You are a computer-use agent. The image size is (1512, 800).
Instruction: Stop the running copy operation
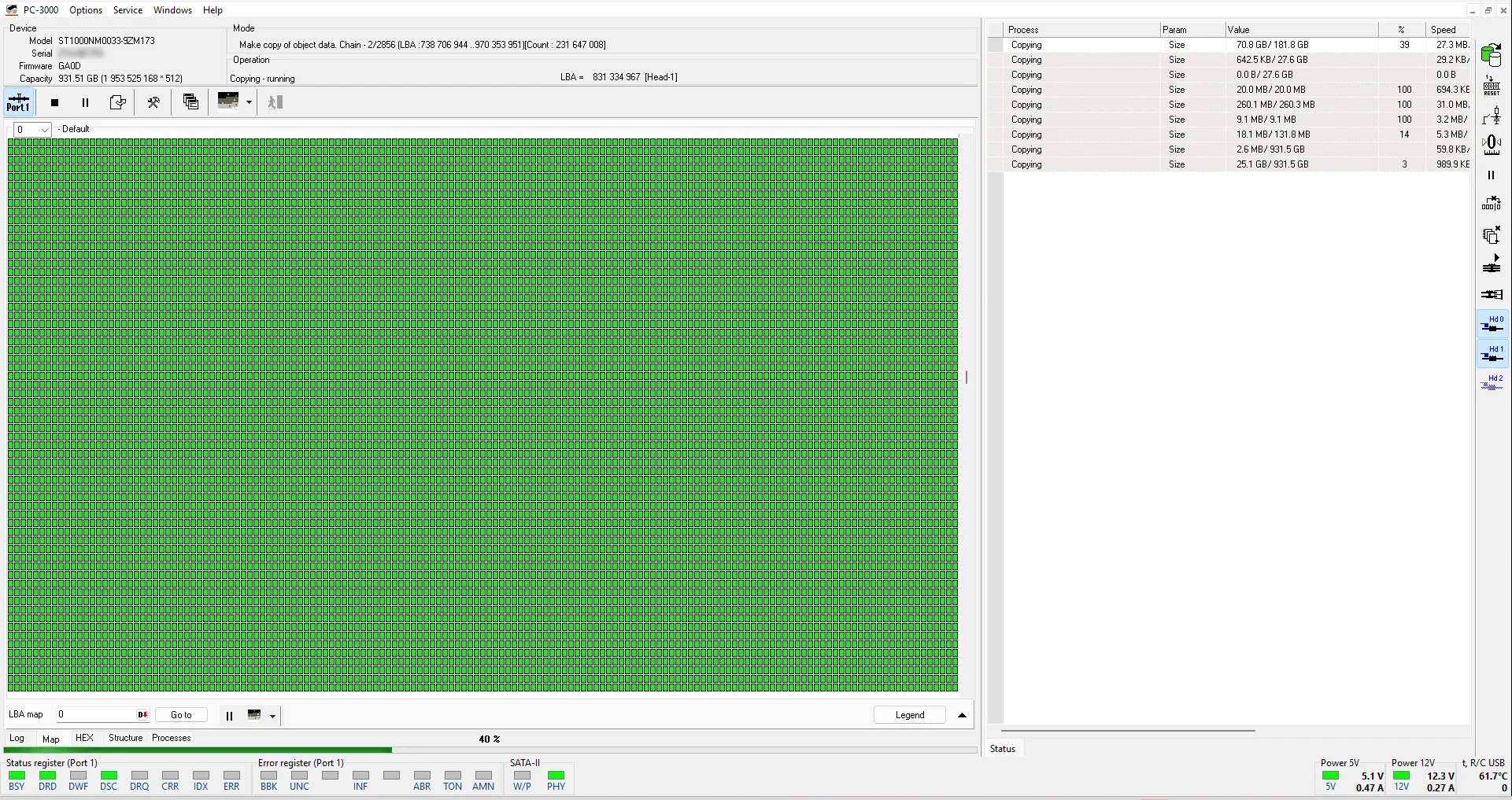(x=54, y=102)
